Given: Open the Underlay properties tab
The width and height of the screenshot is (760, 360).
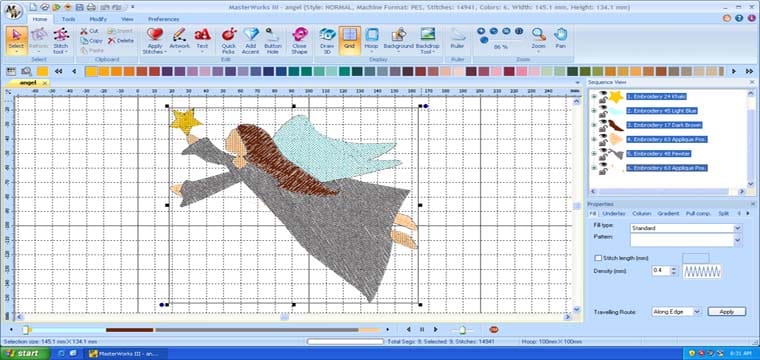Looking at the screenshot, I should click(x=614, y=214).
